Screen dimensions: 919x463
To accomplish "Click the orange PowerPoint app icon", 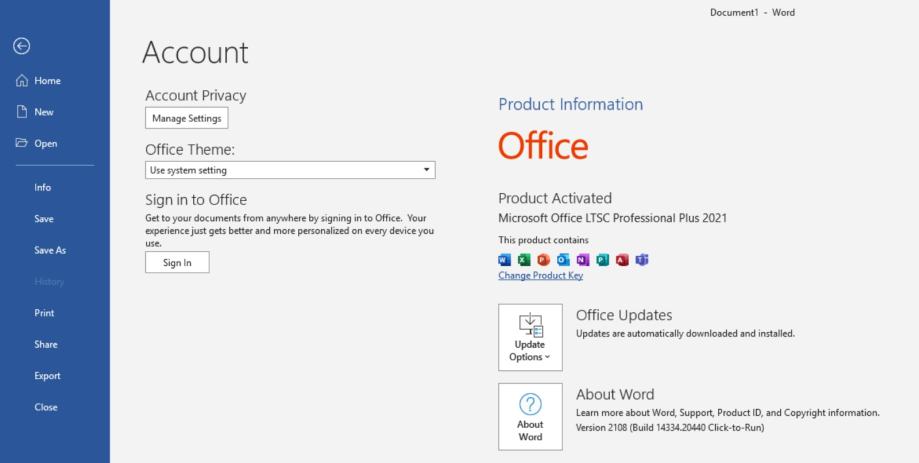I will pos(544,260).
